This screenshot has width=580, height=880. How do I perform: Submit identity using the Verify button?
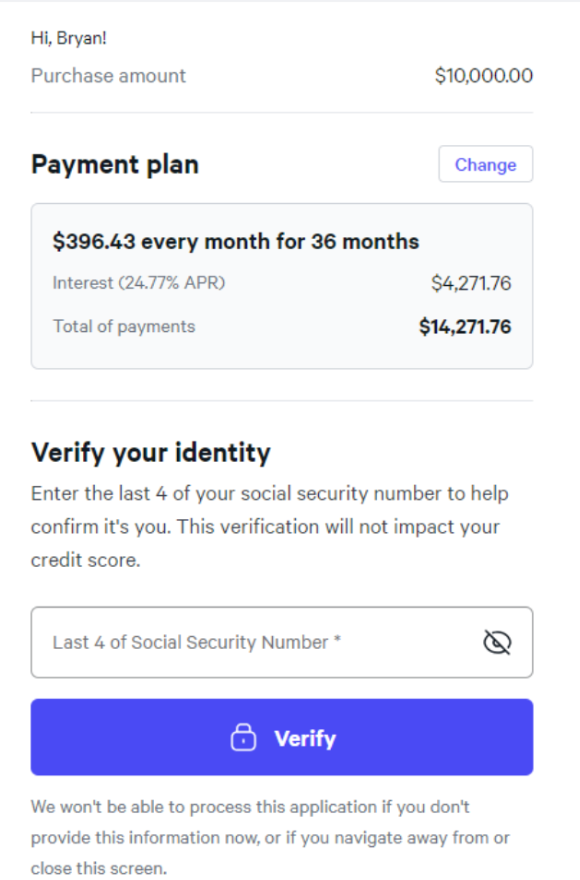pos(282,737)
